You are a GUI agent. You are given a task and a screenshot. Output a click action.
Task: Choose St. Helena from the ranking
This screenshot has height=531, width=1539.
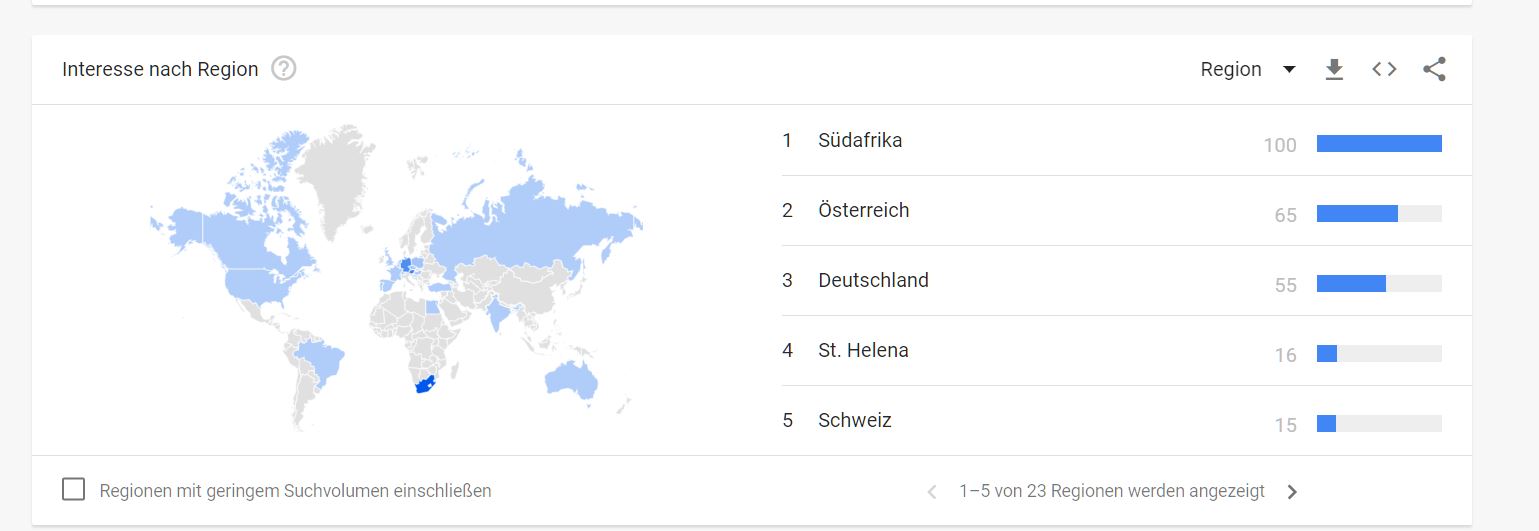coord(863,350)
